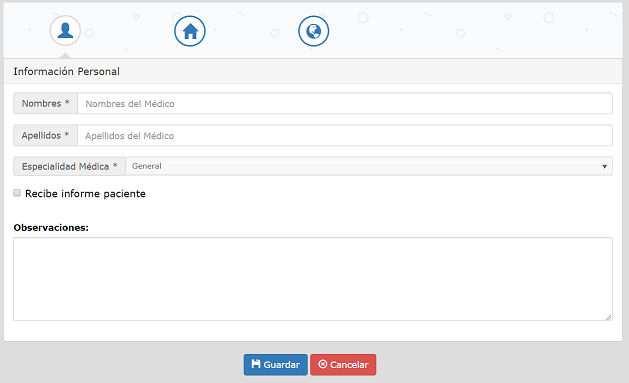This screenshot has width=629, height=383.
Task: Open the personal info user icon step
Action: click(x=65, y=30)
